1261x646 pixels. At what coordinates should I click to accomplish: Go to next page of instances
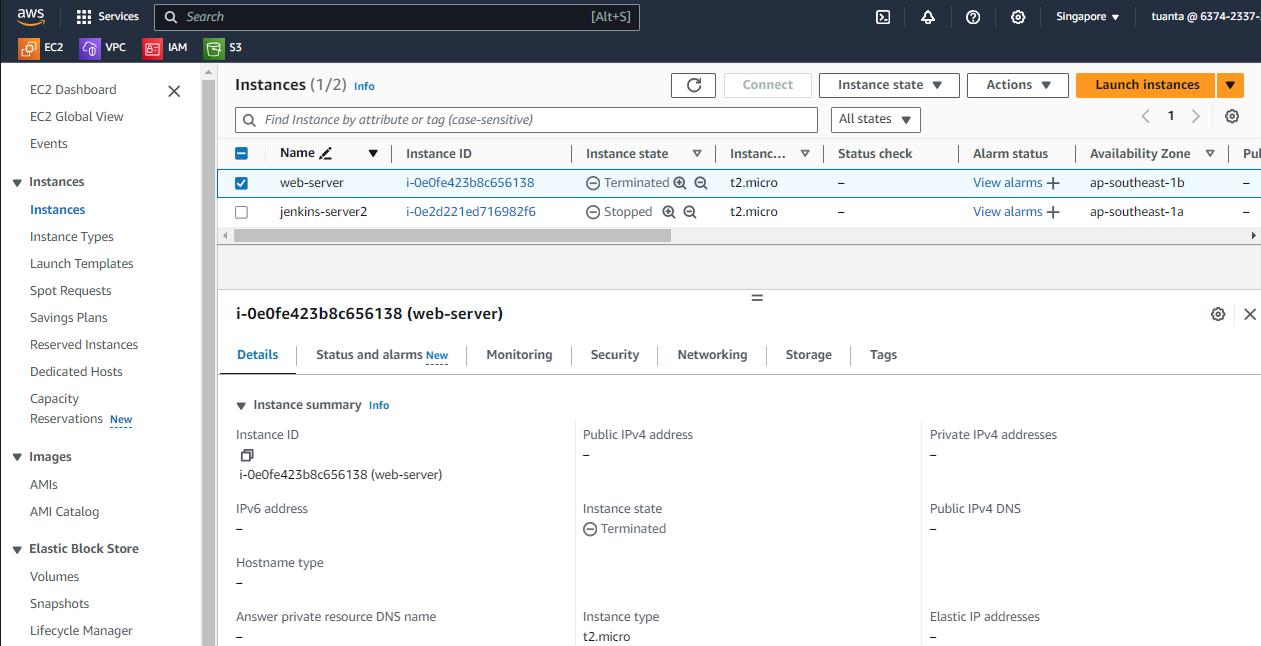(x=1196, y=116)
